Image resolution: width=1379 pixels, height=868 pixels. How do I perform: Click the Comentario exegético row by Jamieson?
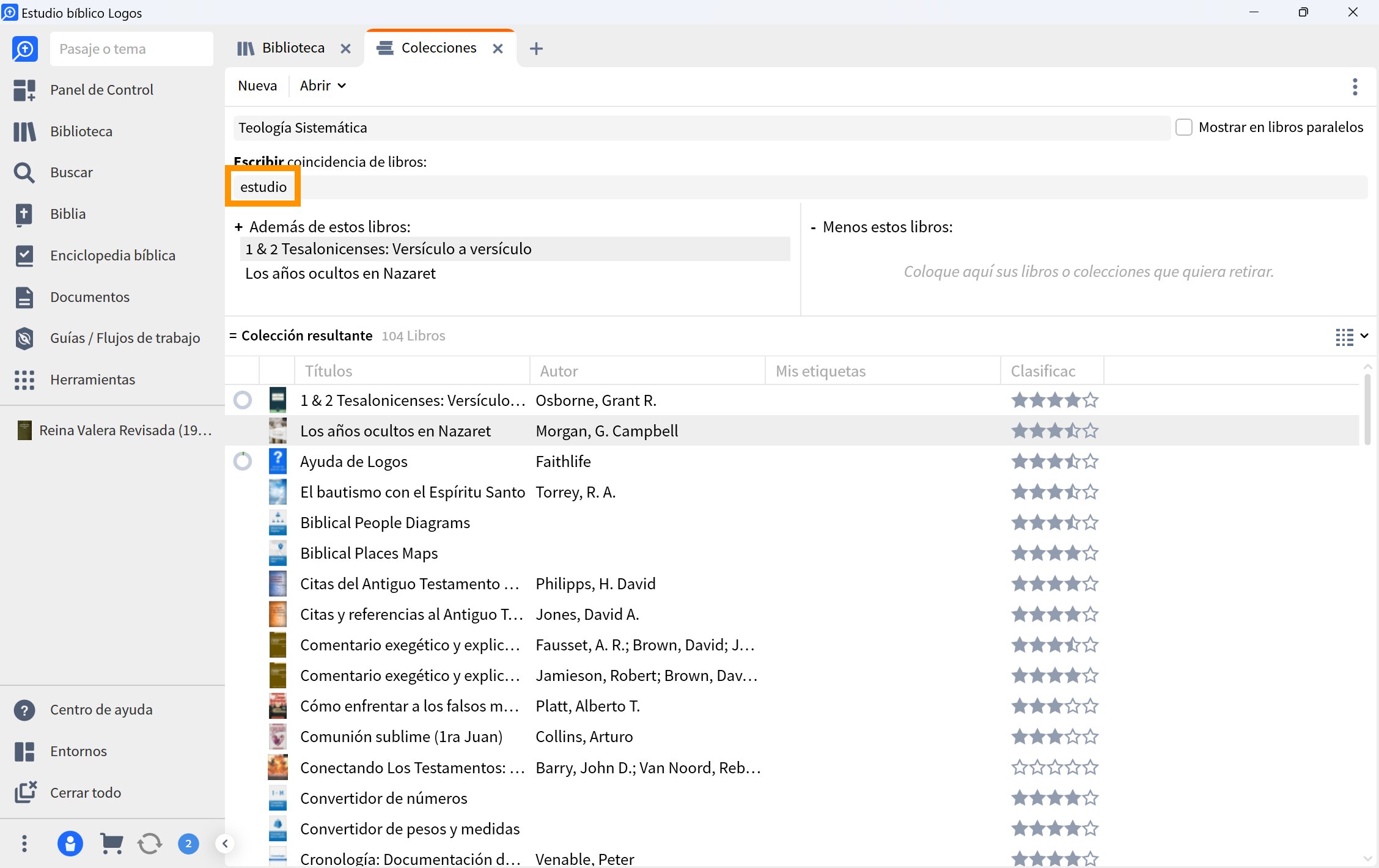point(792,675)
